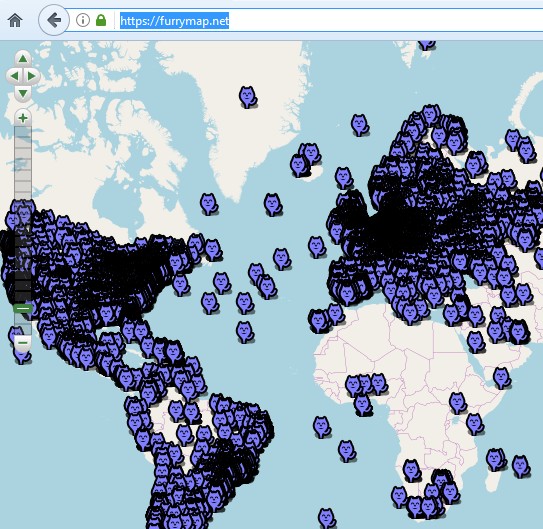Pan the map left with the arrow
Viewport: 543px width, 529px height.
coord(14,76)
